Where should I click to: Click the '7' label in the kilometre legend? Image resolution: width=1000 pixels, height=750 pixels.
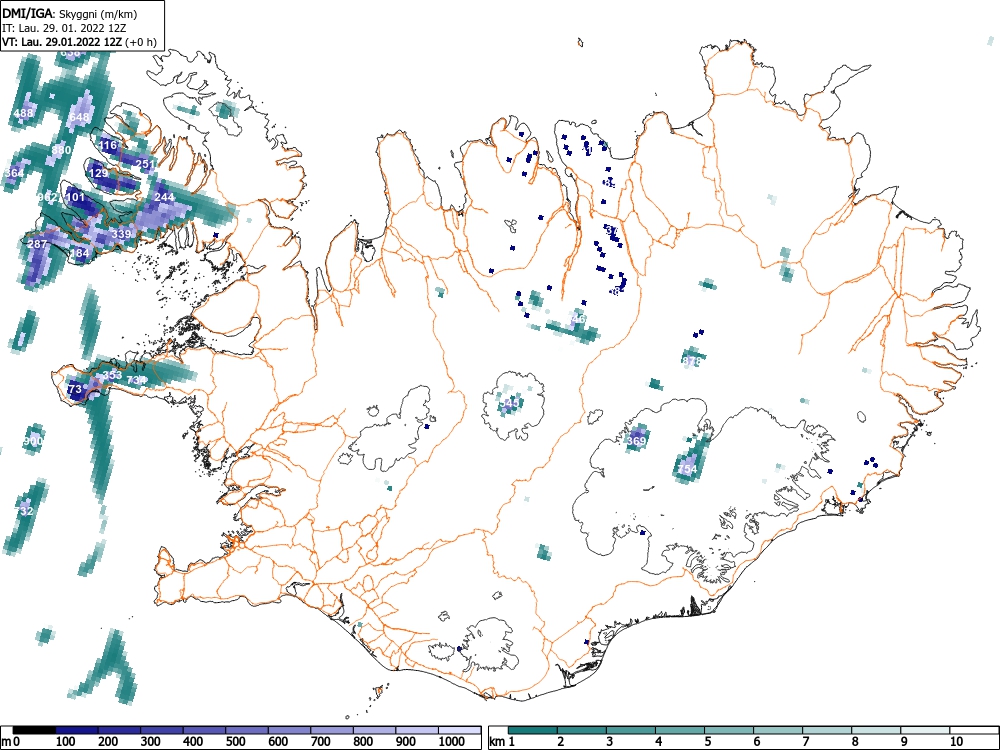(805, 742)
